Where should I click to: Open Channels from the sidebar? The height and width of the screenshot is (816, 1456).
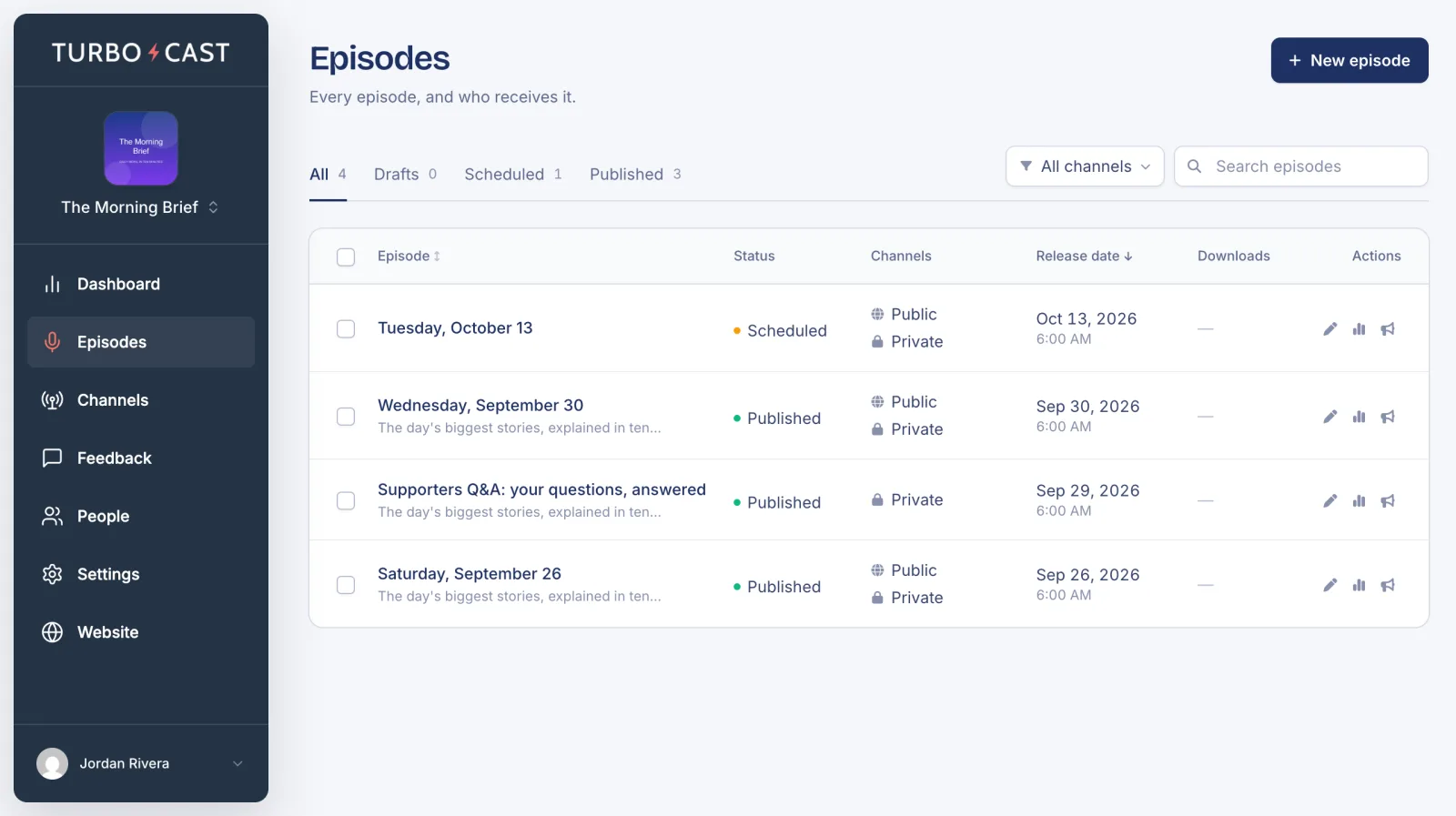click(x=141, y=400)
